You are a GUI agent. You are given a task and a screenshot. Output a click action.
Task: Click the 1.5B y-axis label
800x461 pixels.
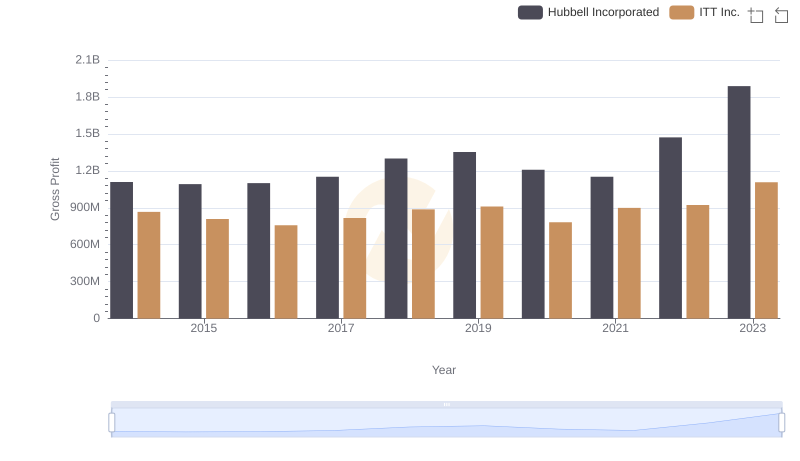88,134
